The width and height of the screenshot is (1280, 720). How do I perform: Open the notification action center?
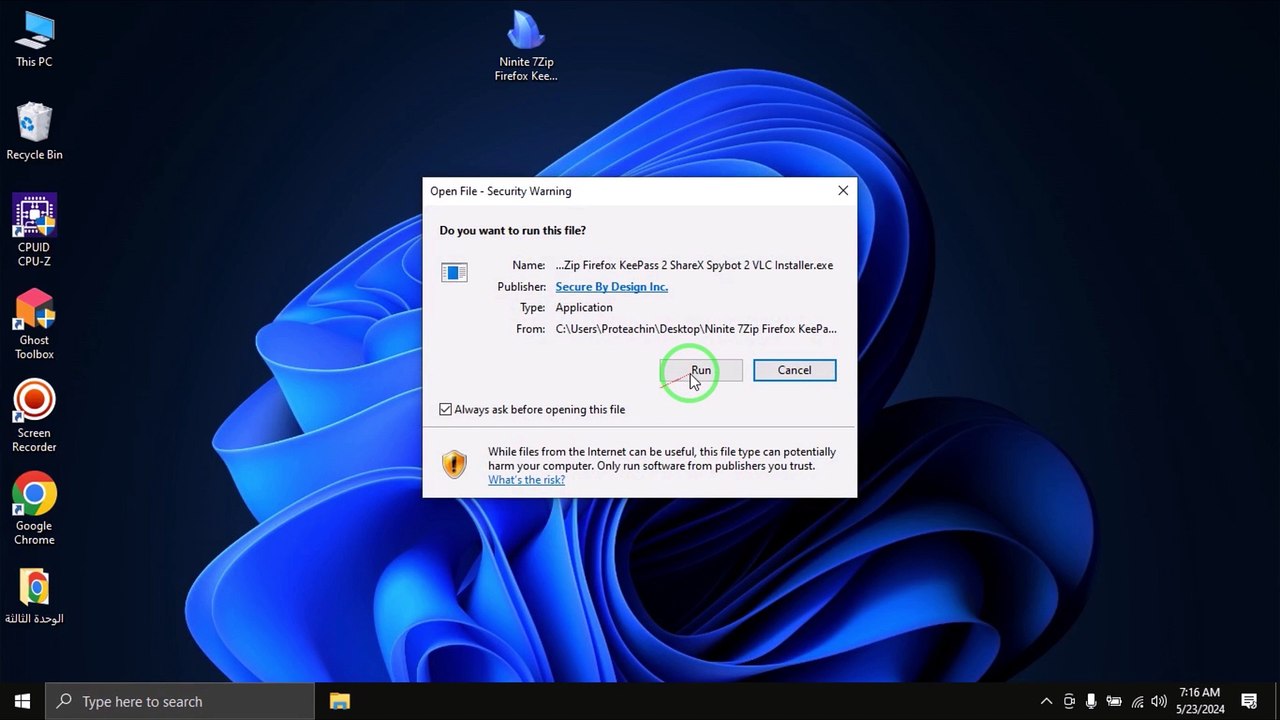[1249, 701]
